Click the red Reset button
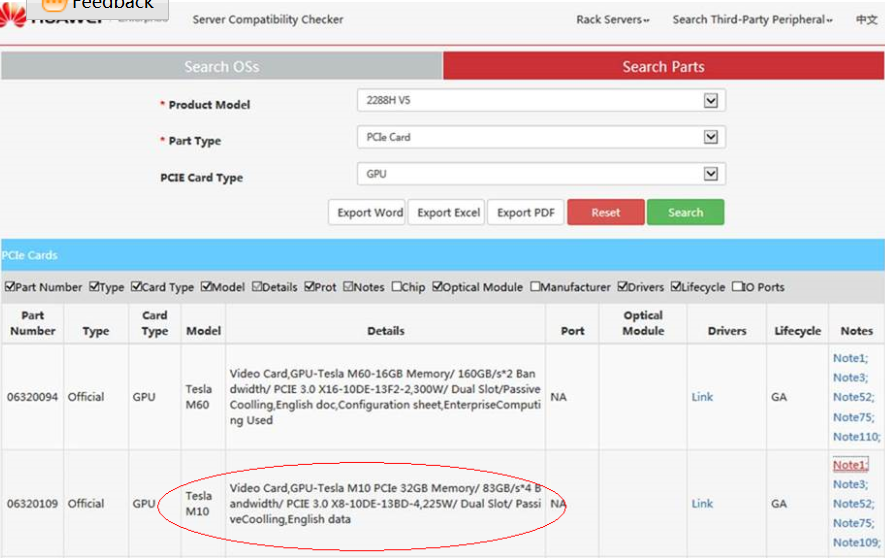Viewport: 885px width, 559px height. (x=605, y=213)
